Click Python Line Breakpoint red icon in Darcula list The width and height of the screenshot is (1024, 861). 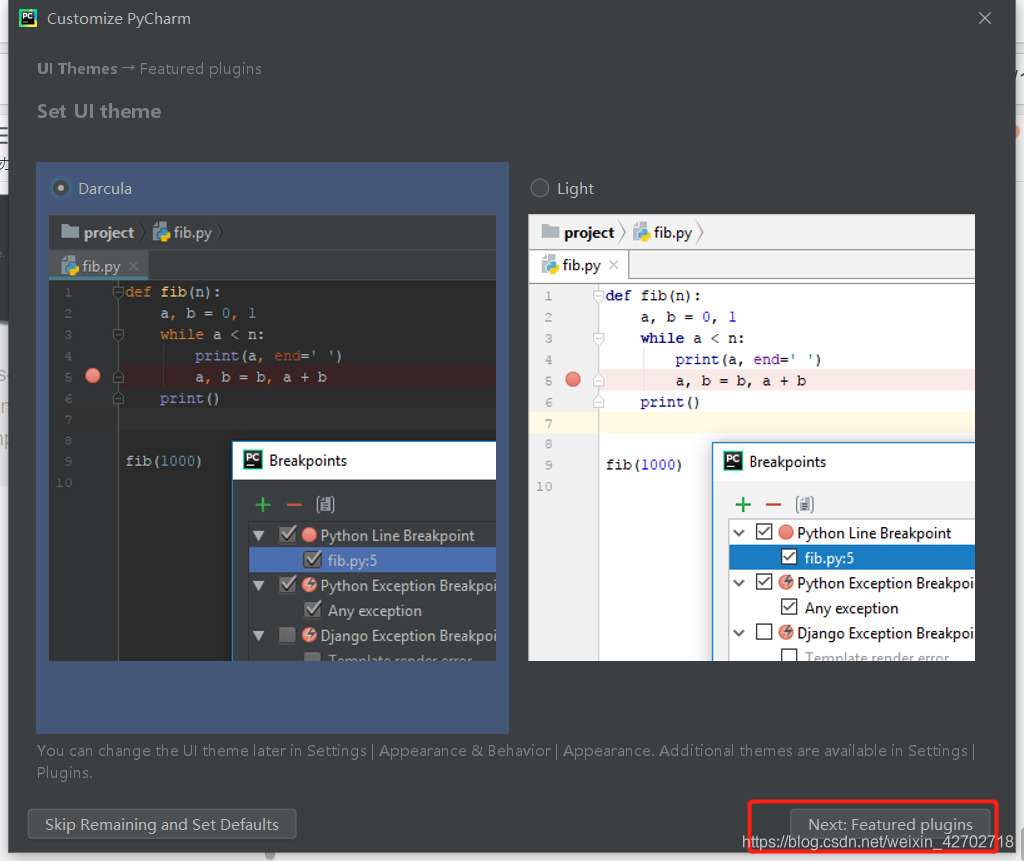(x=309, y=535)
